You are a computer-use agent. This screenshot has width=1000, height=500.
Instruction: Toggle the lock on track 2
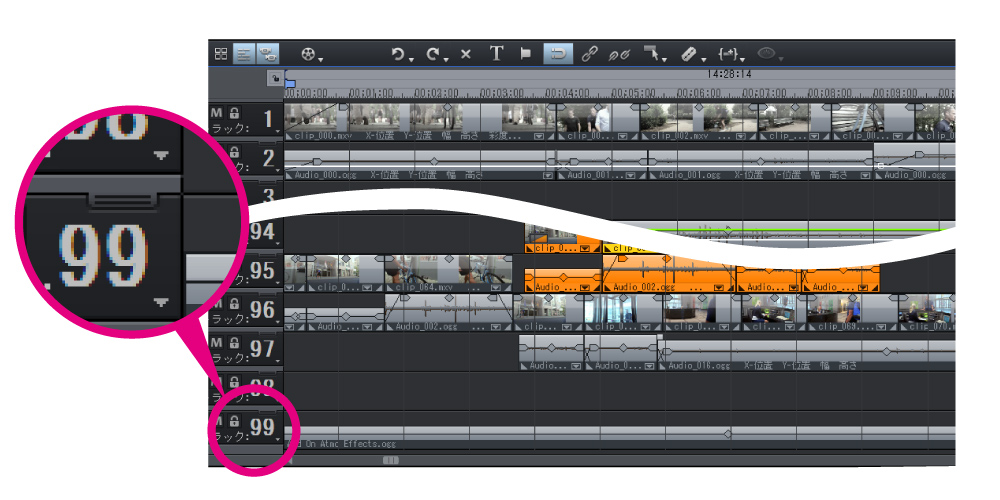coord(234,152)
